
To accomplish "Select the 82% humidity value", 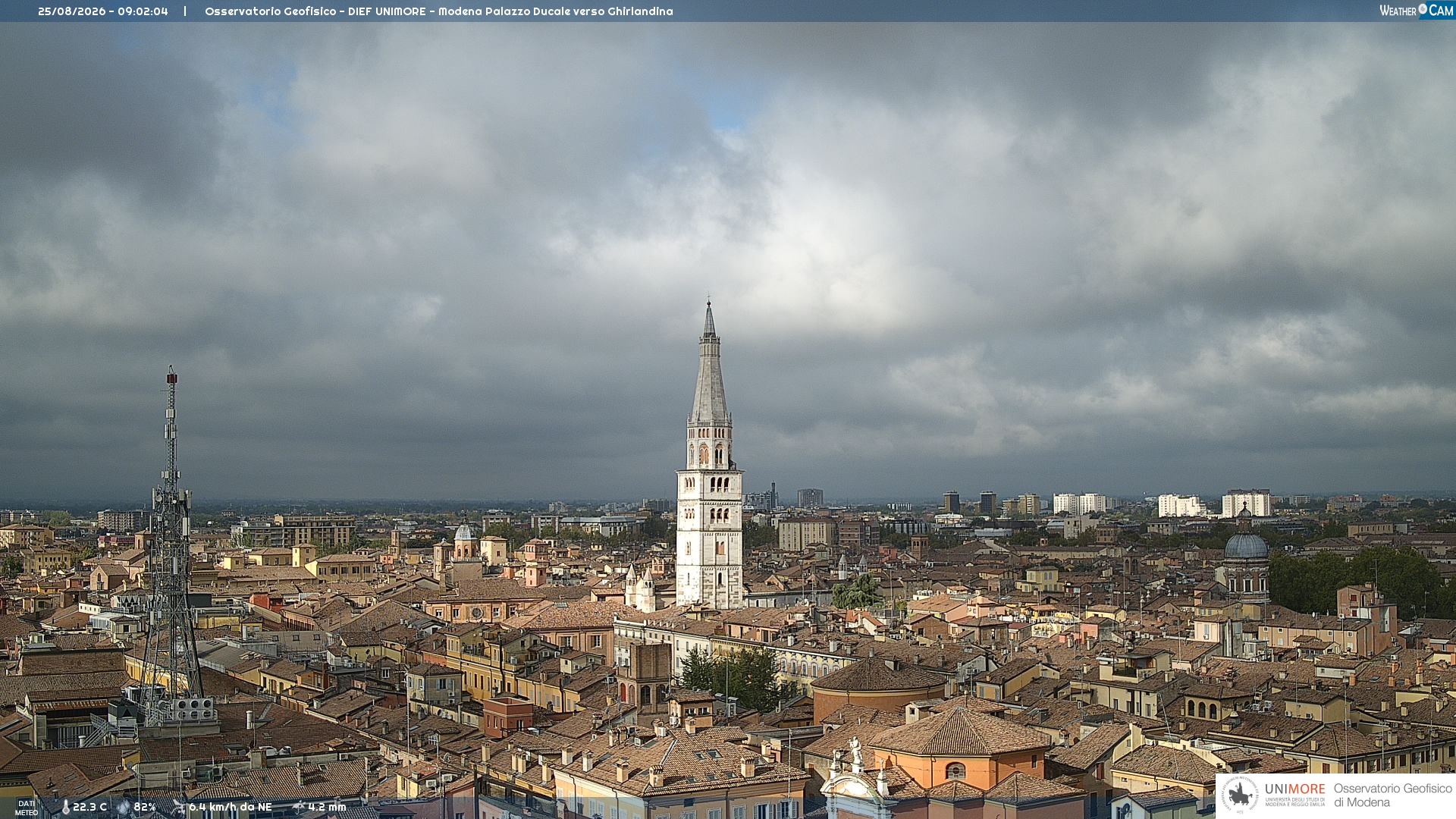I will (x=145, y=808).
